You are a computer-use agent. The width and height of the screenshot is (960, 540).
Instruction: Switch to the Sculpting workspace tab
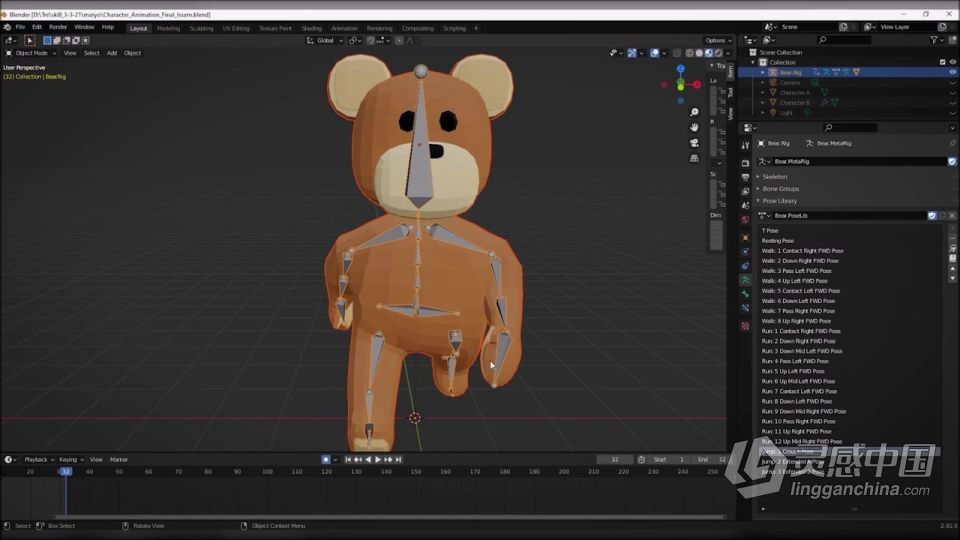(201, 28)
